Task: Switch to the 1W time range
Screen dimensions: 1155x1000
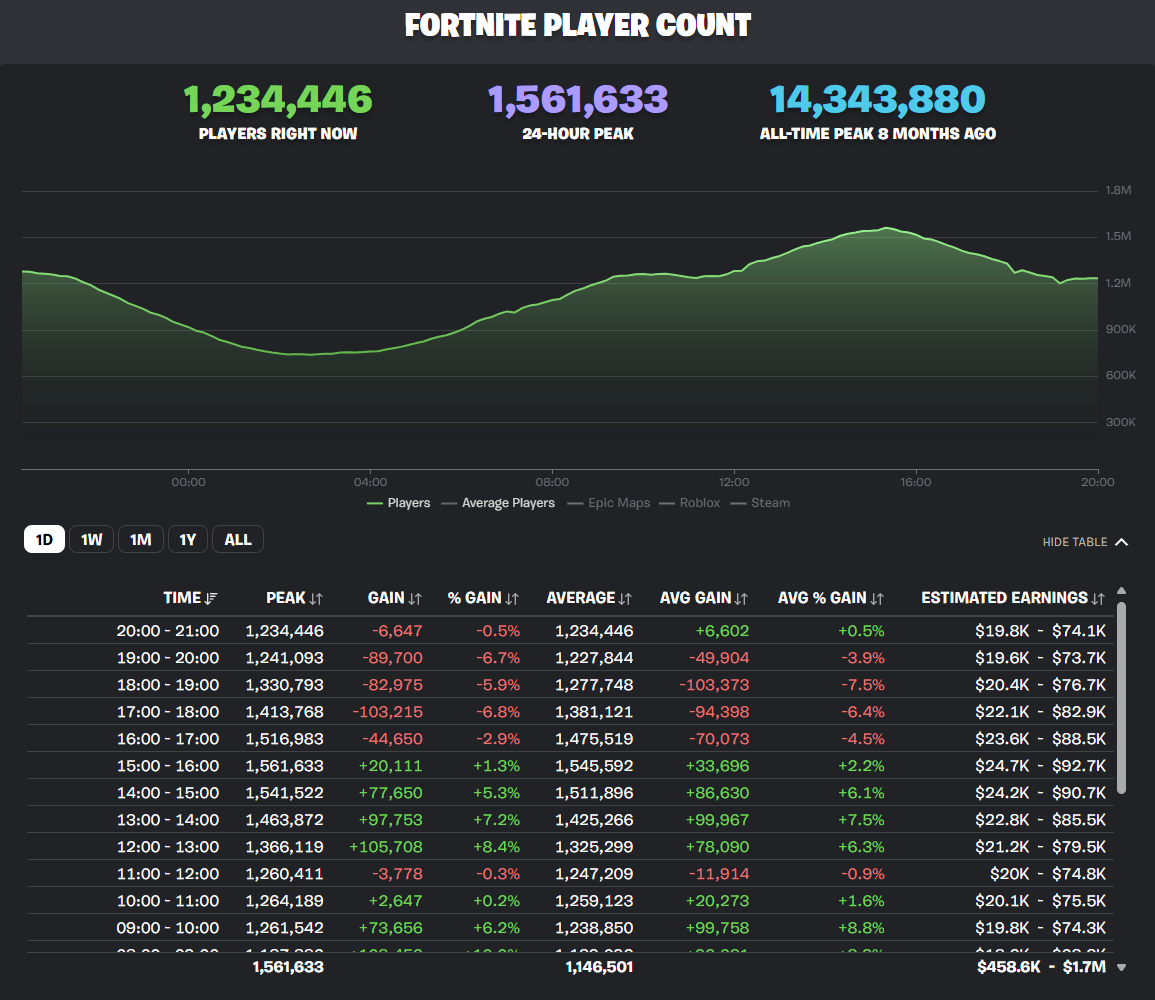Action: point(91,540)
